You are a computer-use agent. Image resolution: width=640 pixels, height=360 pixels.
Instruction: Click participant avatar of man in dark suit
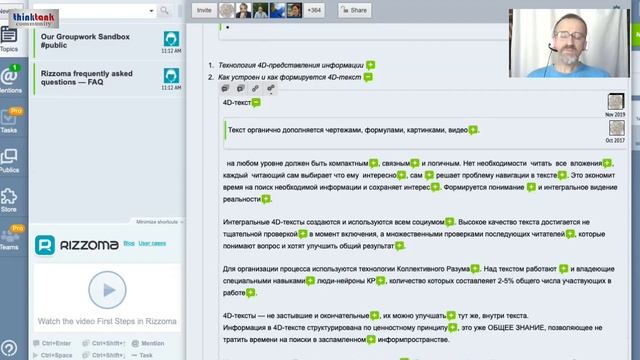(x=243, y=10)
